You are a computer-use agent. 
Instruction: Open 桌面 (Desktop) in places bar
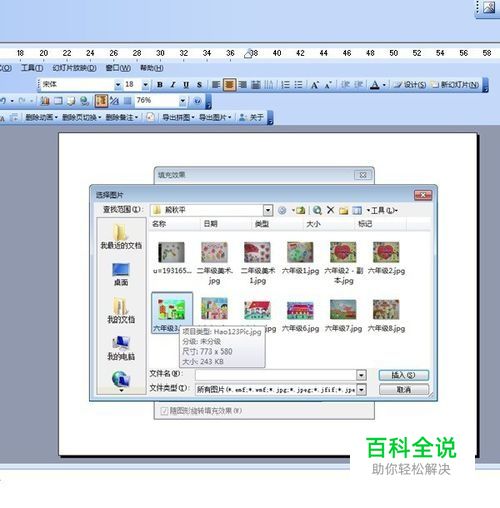pyautogui.click(x=121, y=274)
